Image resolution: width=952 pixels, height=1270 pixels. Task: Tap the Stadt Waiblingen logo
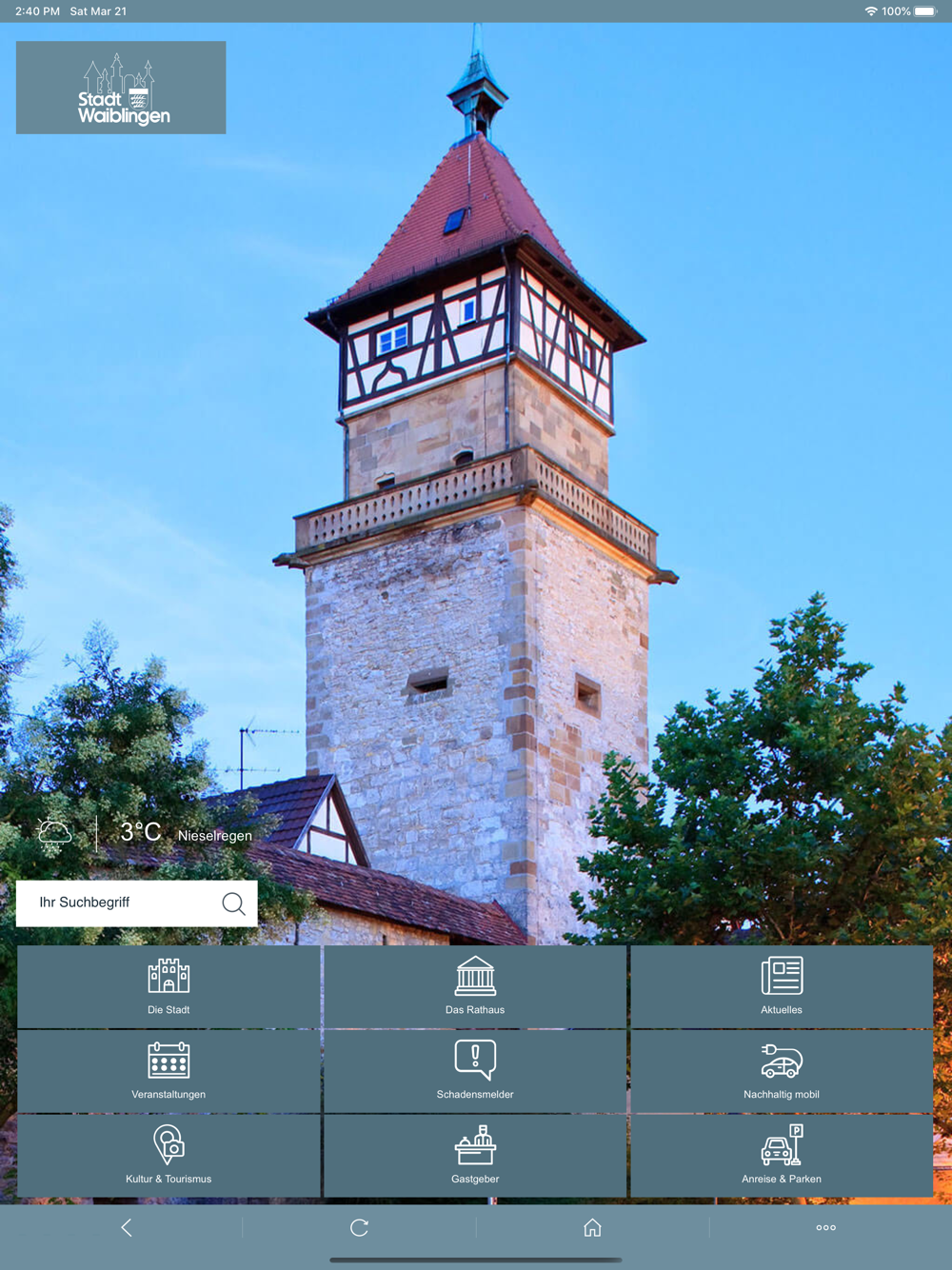(x=121, y=88)
